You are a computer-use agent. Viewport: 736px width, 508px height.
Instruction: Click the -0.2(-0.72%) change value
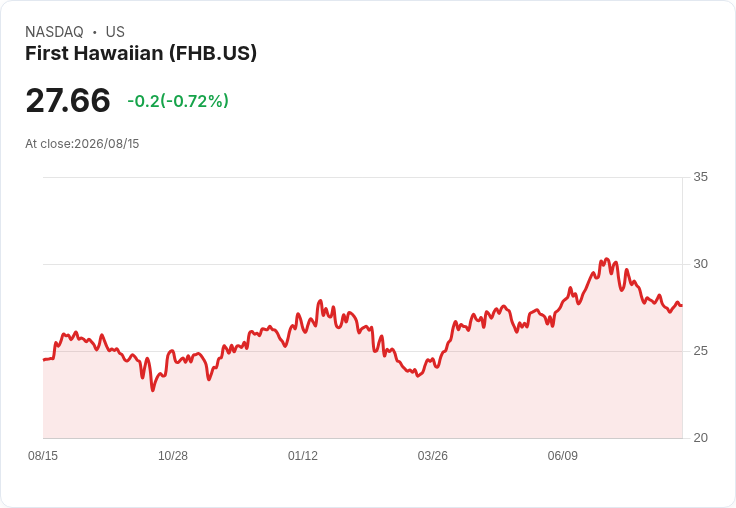(x=178, y=100)
